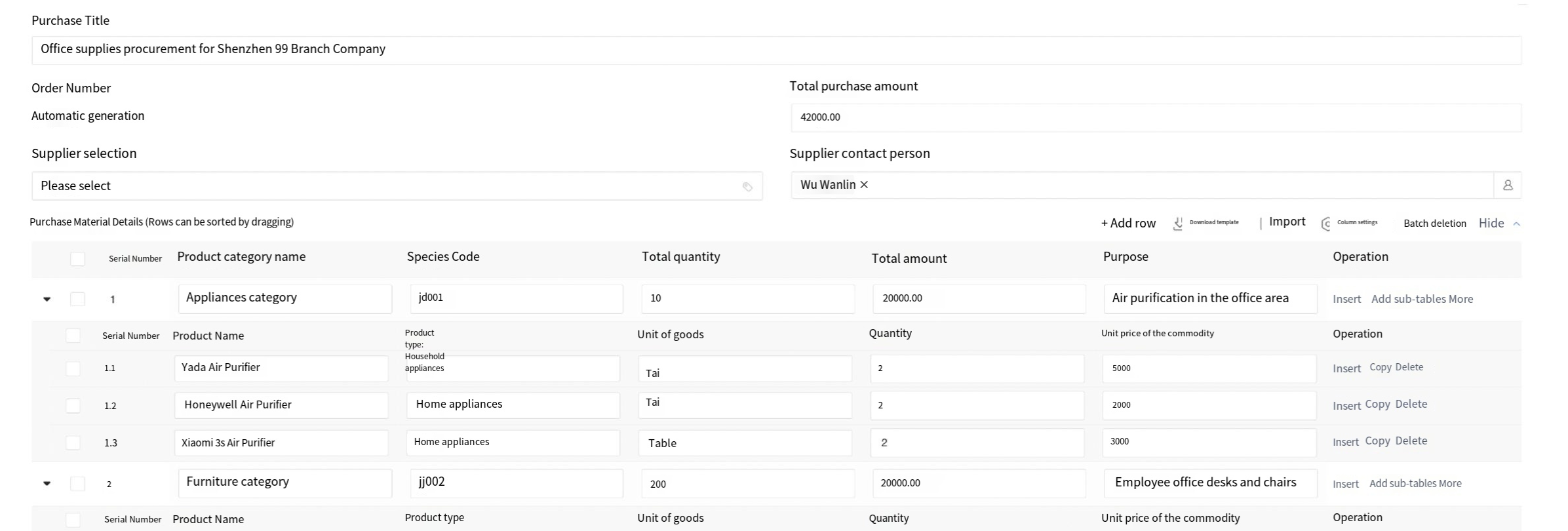Click the Purchase Title input field
Viewport: 1568px width, 531px height.
[776, 50]
